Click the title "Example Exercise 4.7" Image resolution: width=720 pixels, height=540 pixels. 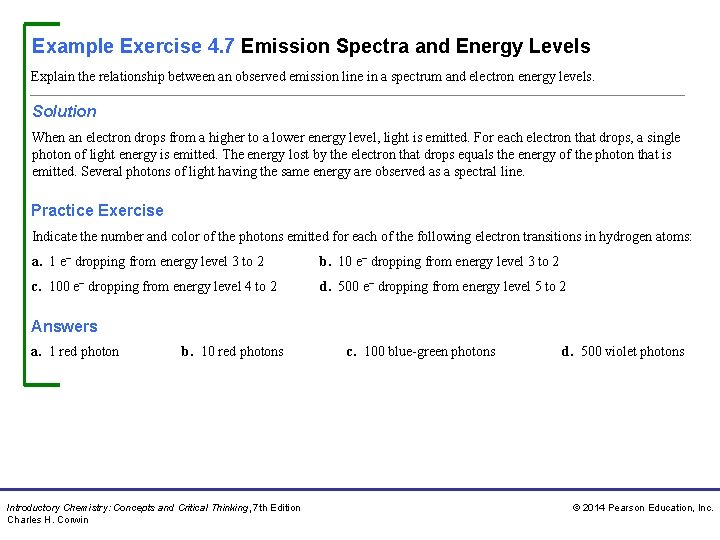(134, 46)
